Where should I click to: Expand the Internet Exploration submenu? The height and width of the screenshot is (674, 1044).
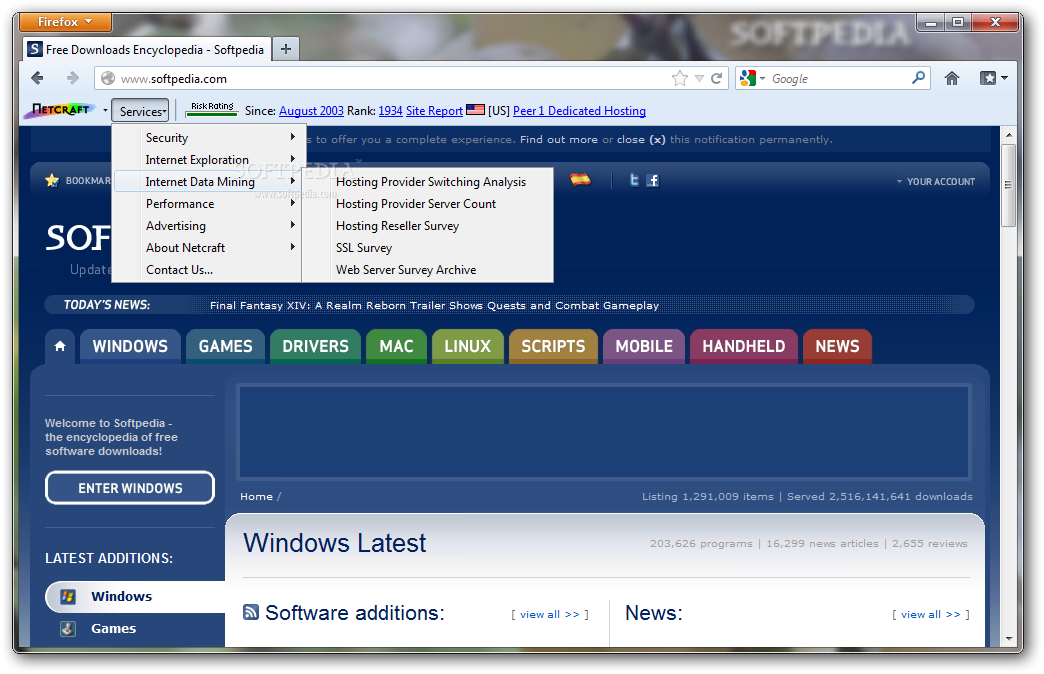pyautogui.click(x=209, y=159)
